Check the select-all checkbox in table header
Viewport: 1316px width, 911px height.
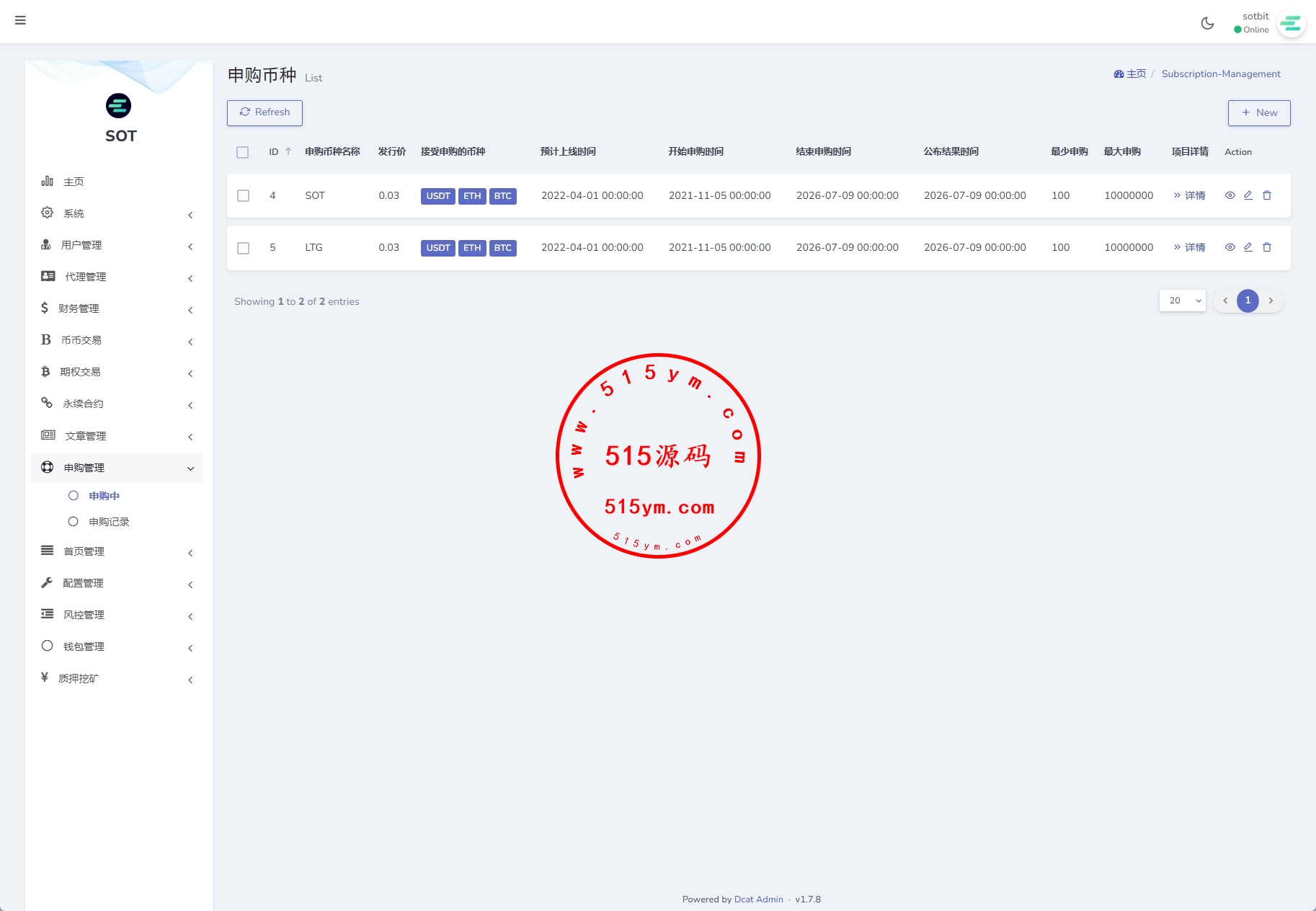tap(243, 152)
